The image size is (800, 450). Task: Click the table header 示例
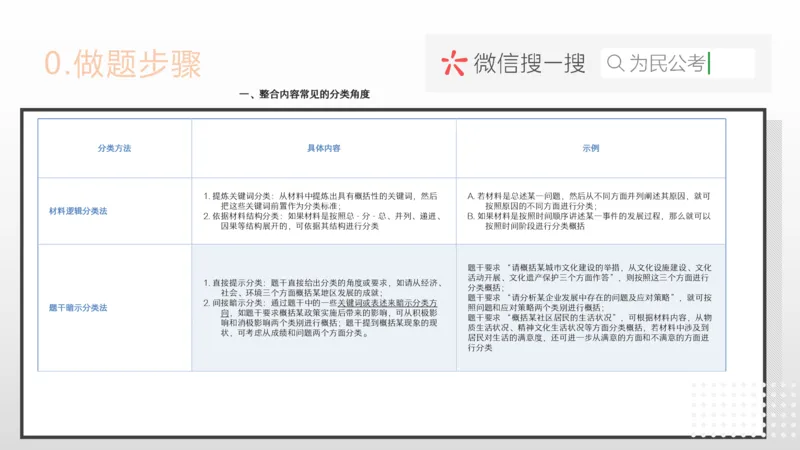pos(591,148)
